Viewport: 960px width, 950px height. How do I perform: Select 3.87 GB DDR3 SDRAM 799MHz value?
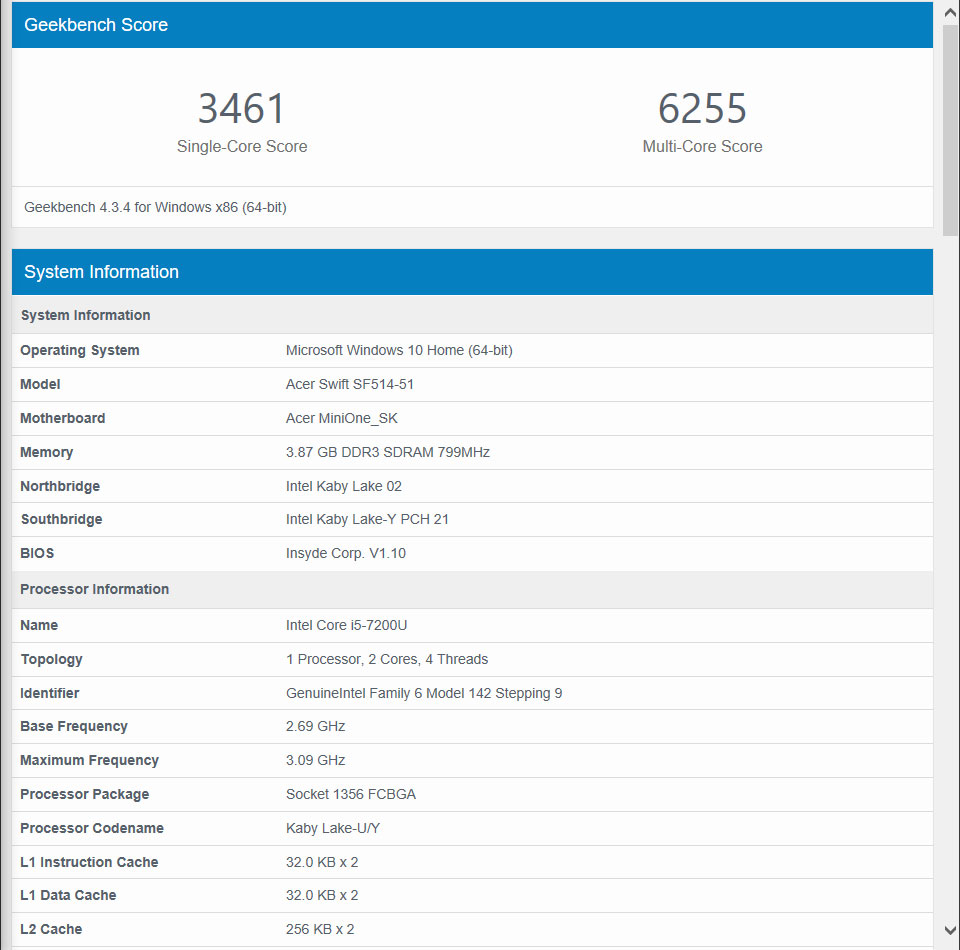388,452
